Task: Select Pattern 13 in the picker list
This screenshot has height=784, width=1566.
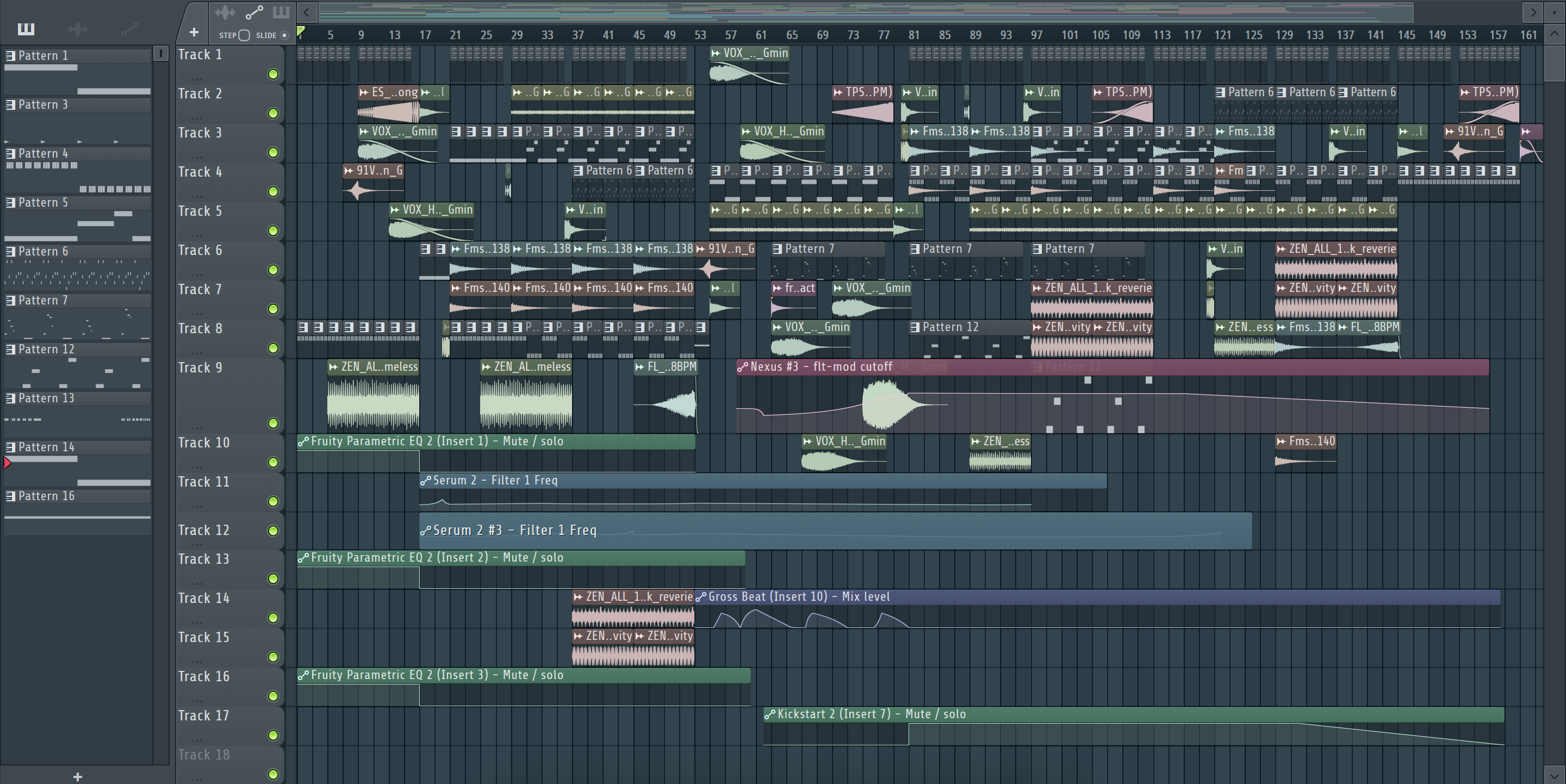Action: [78, 398]
